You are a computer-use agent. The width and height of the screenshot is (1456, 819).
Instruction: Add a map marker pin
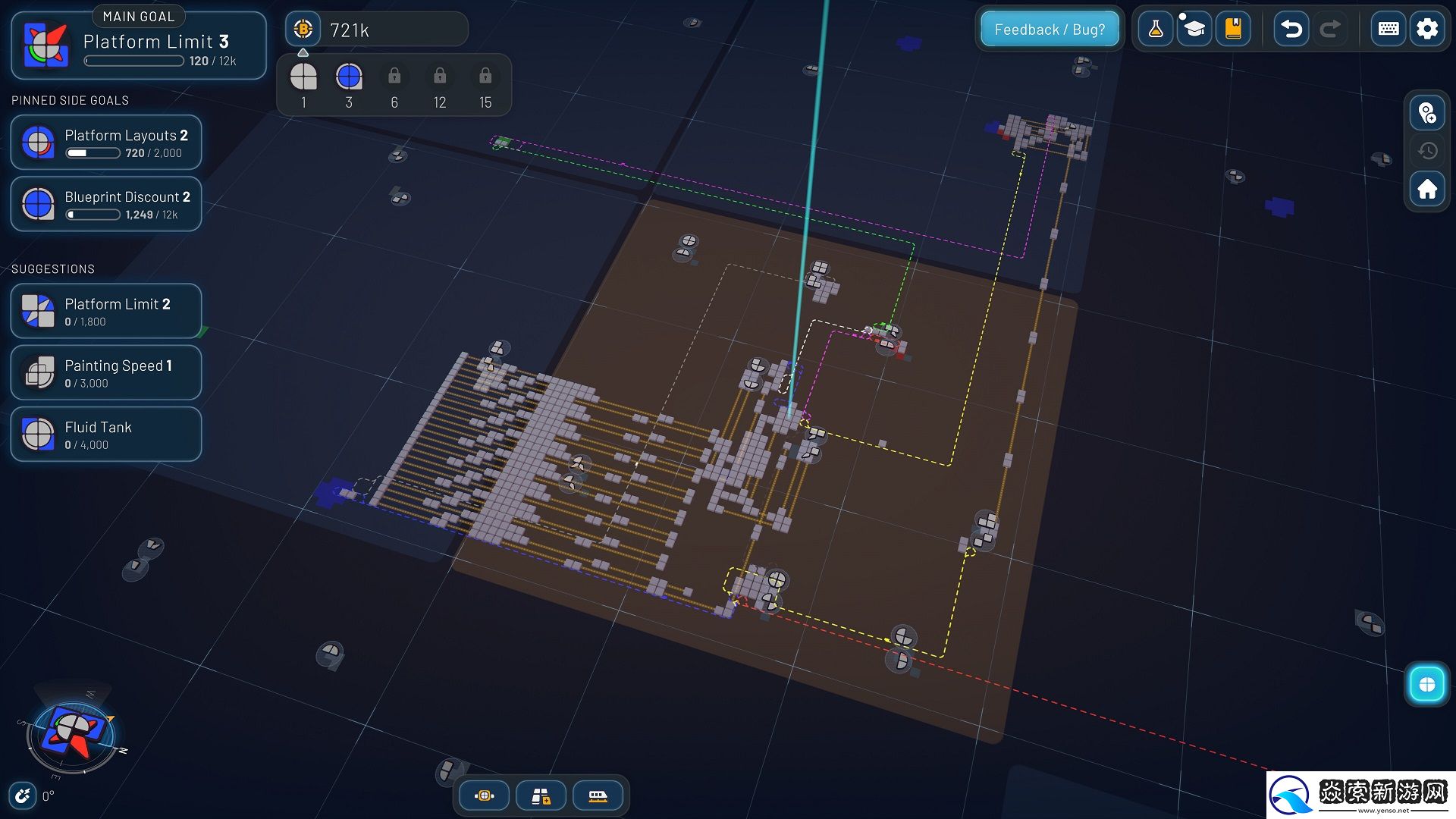1427,114
